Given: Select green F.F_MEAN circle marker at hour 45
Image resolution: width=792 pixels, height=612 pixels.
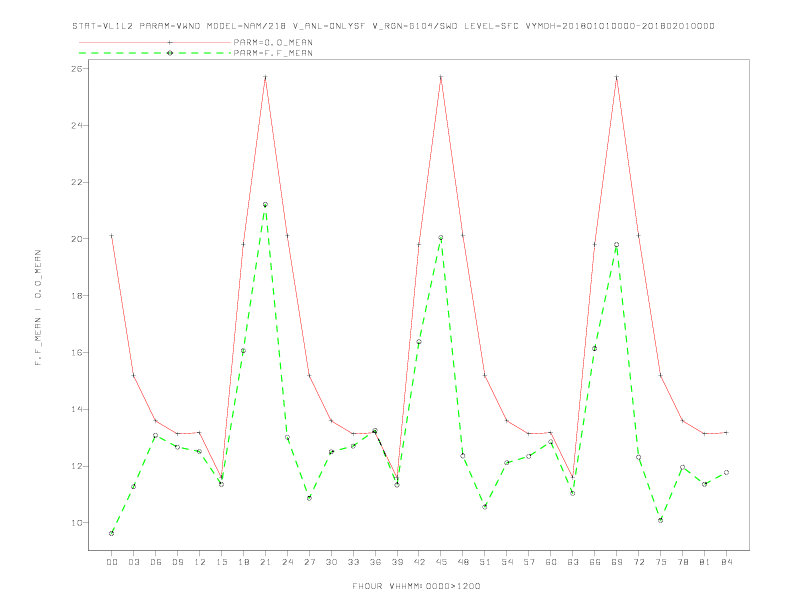Looking at the screenshot, I should point(441,237).
